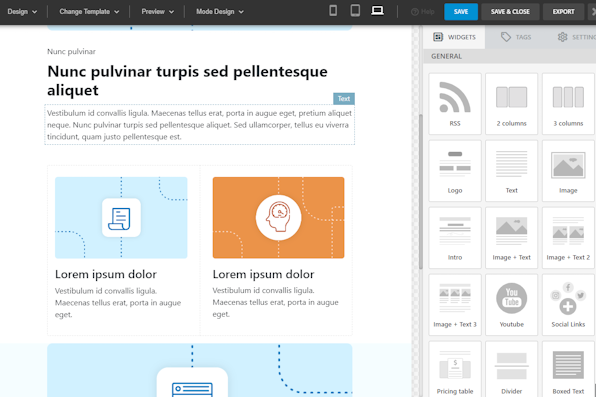
Task: Select the small Nunc pulvinar subtitle
Action: pos(71,51)
